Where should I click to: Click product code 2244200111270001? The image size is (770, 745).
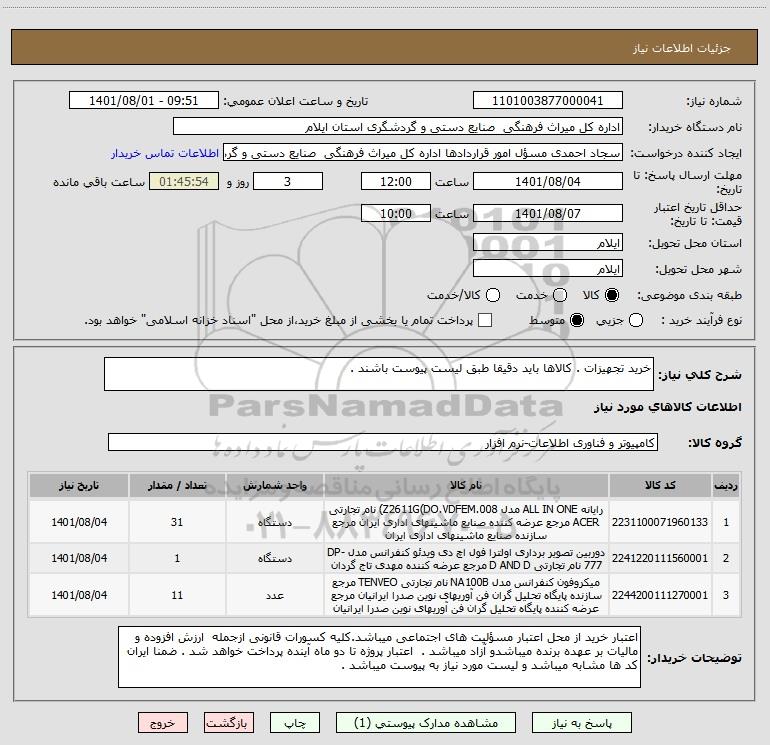click(660, 595)
